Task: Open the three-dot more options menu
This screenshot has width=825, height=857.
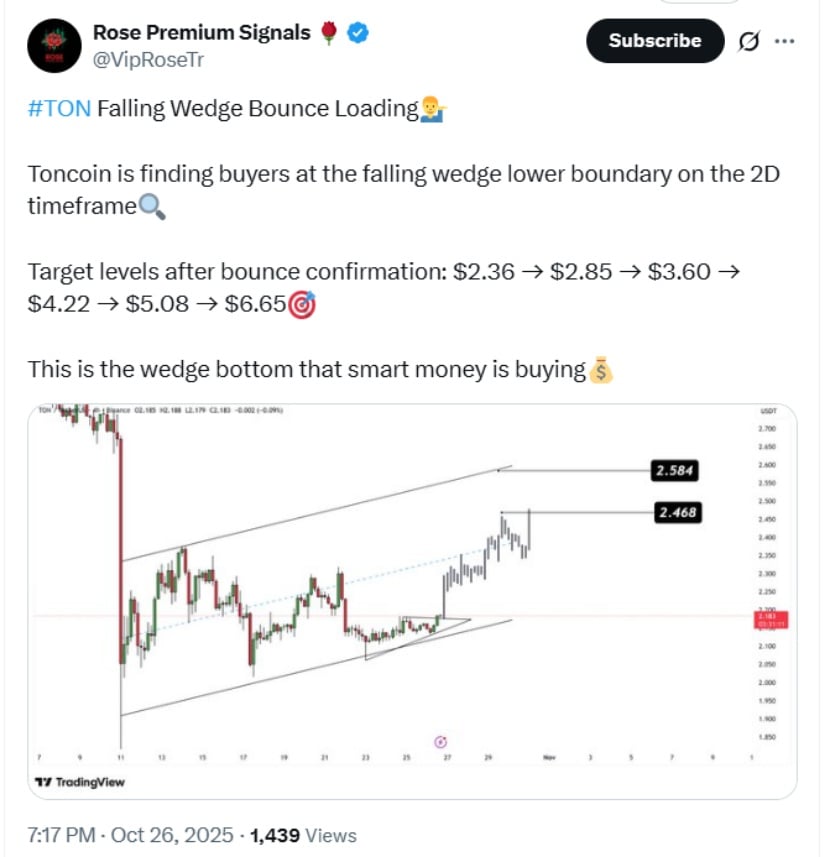Action: click(785, 42)
